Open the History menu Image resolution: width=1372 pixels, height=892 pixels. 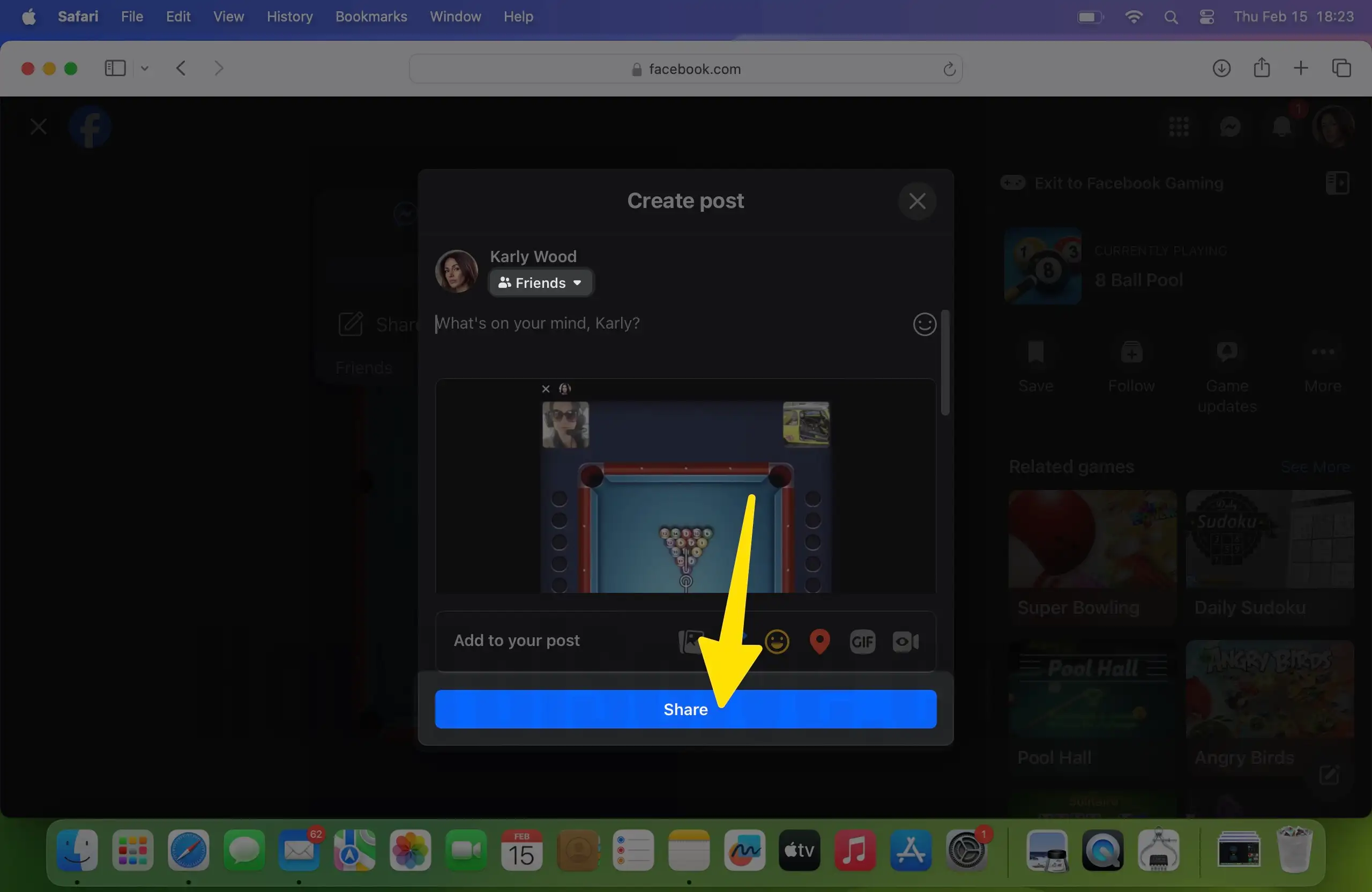pos(289,17)
